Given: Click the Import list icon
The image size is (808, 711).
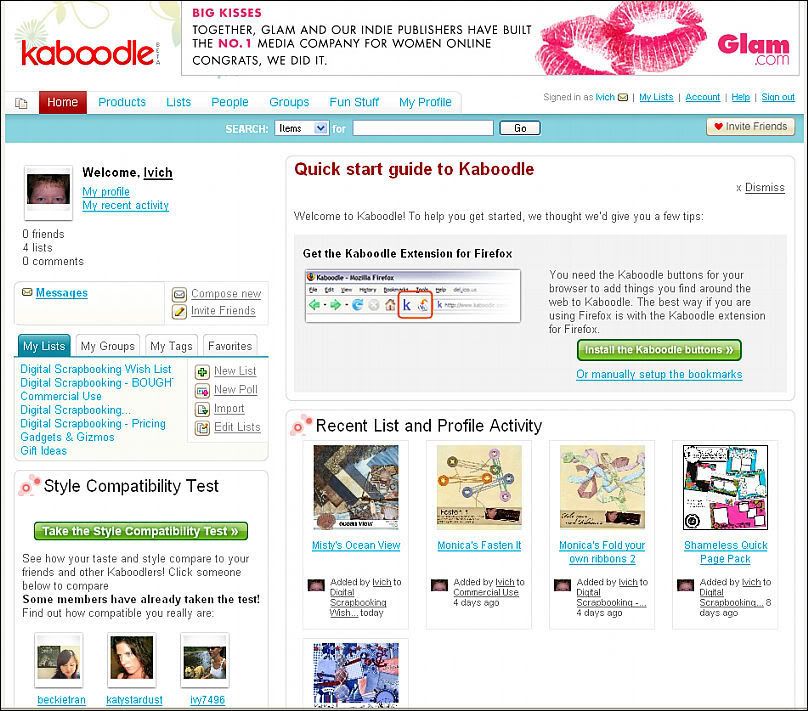Looking at the screenshot, I should coord(202,410).
